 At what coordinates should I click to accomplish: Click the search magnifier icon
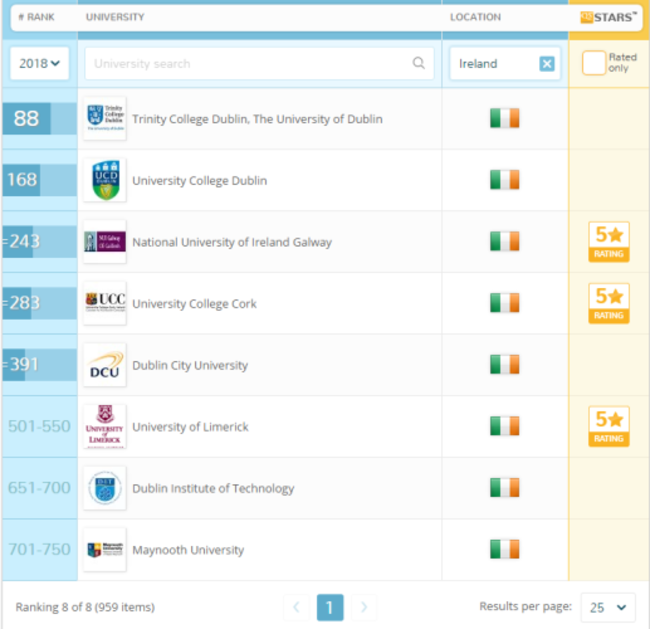click(x=419, y=63)
